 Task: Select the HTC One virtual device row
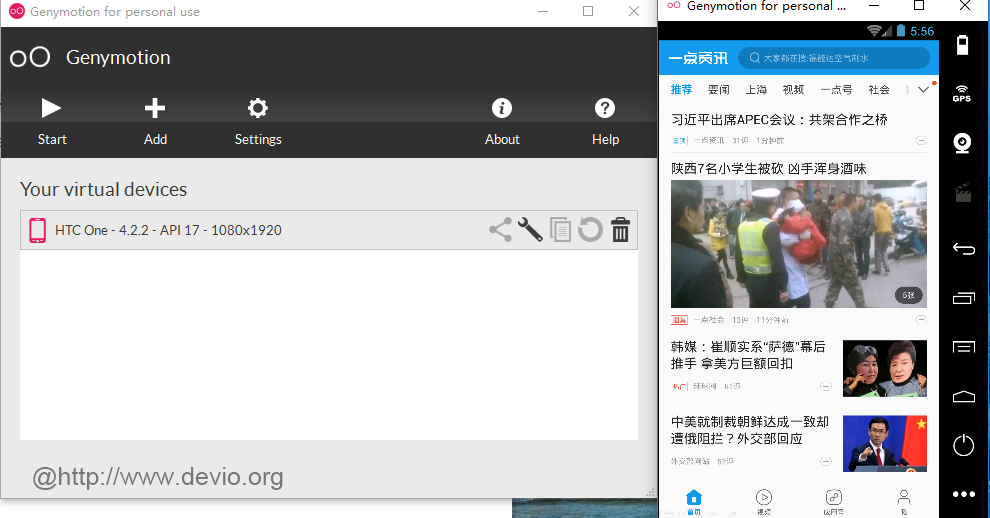[x=329, y=230]
